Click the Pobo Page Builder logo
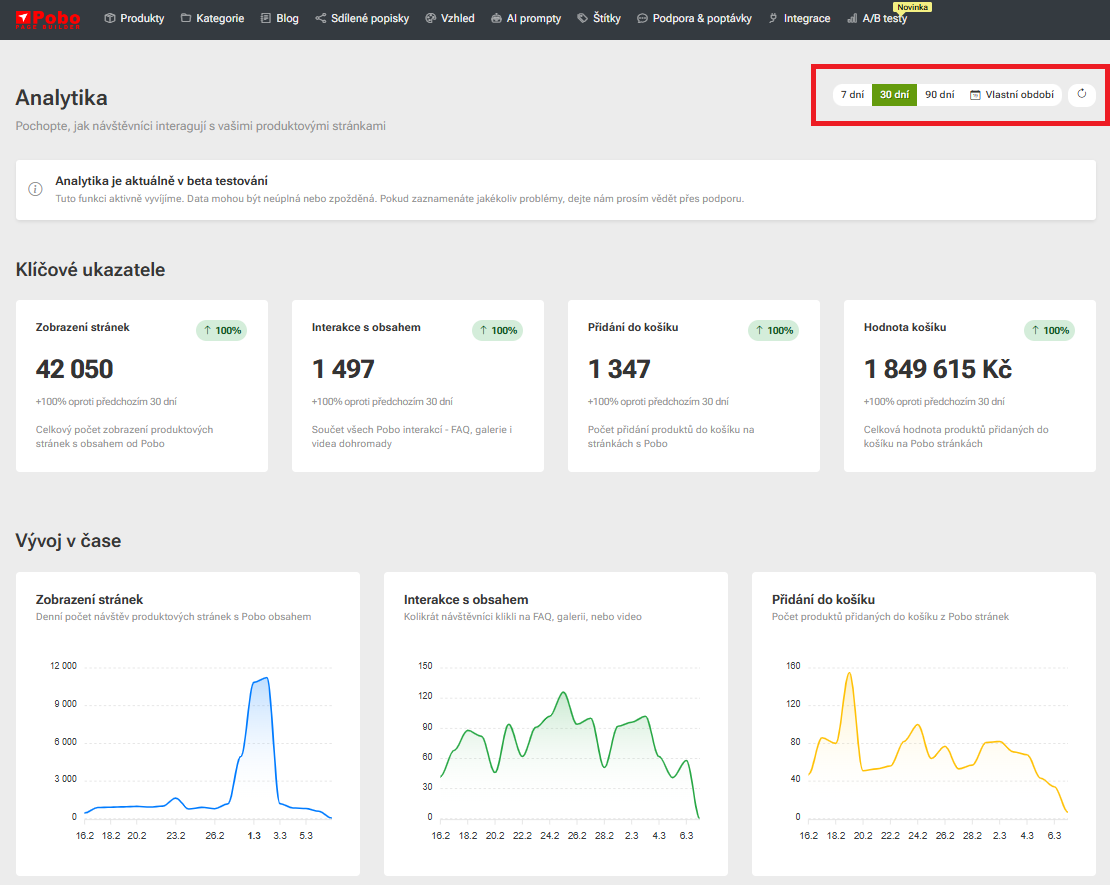The width and height of the screenshot is (1110, 885). point(48,19)
